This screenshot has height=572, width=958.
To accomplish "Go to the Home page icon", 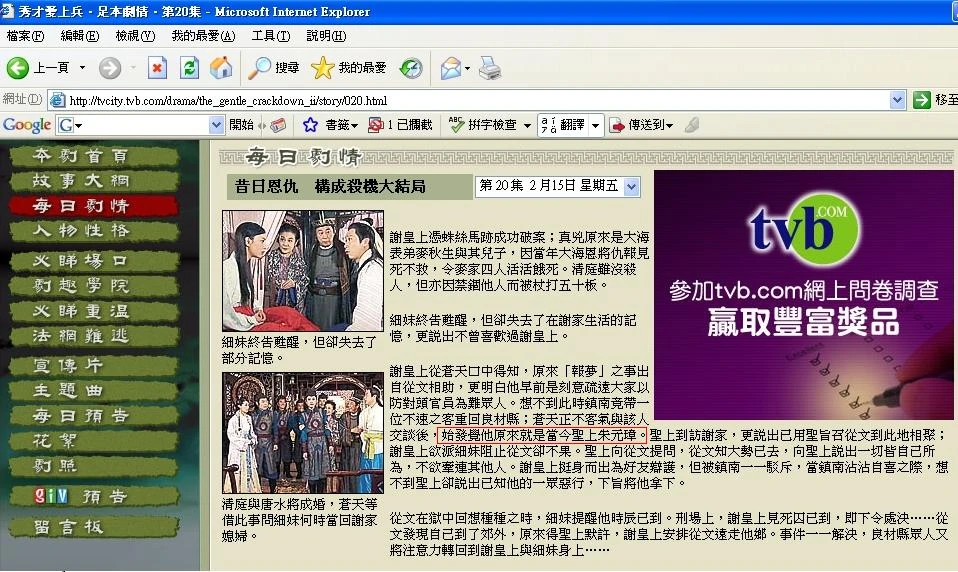I will 221,68.
